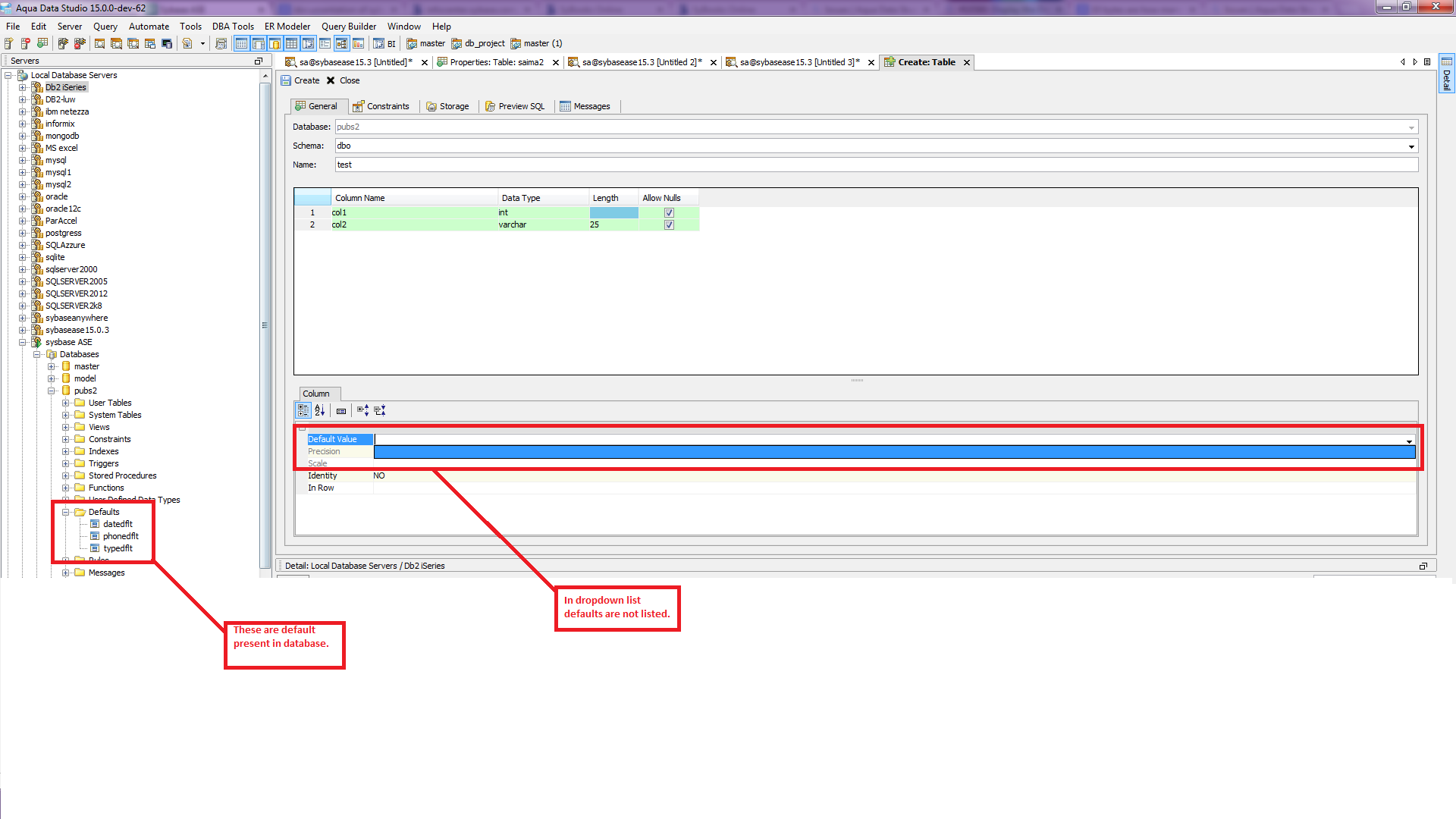This screenshot has height=819, width=1456.
Task: Click the save icon next to Create
Action: click(286, 80)
